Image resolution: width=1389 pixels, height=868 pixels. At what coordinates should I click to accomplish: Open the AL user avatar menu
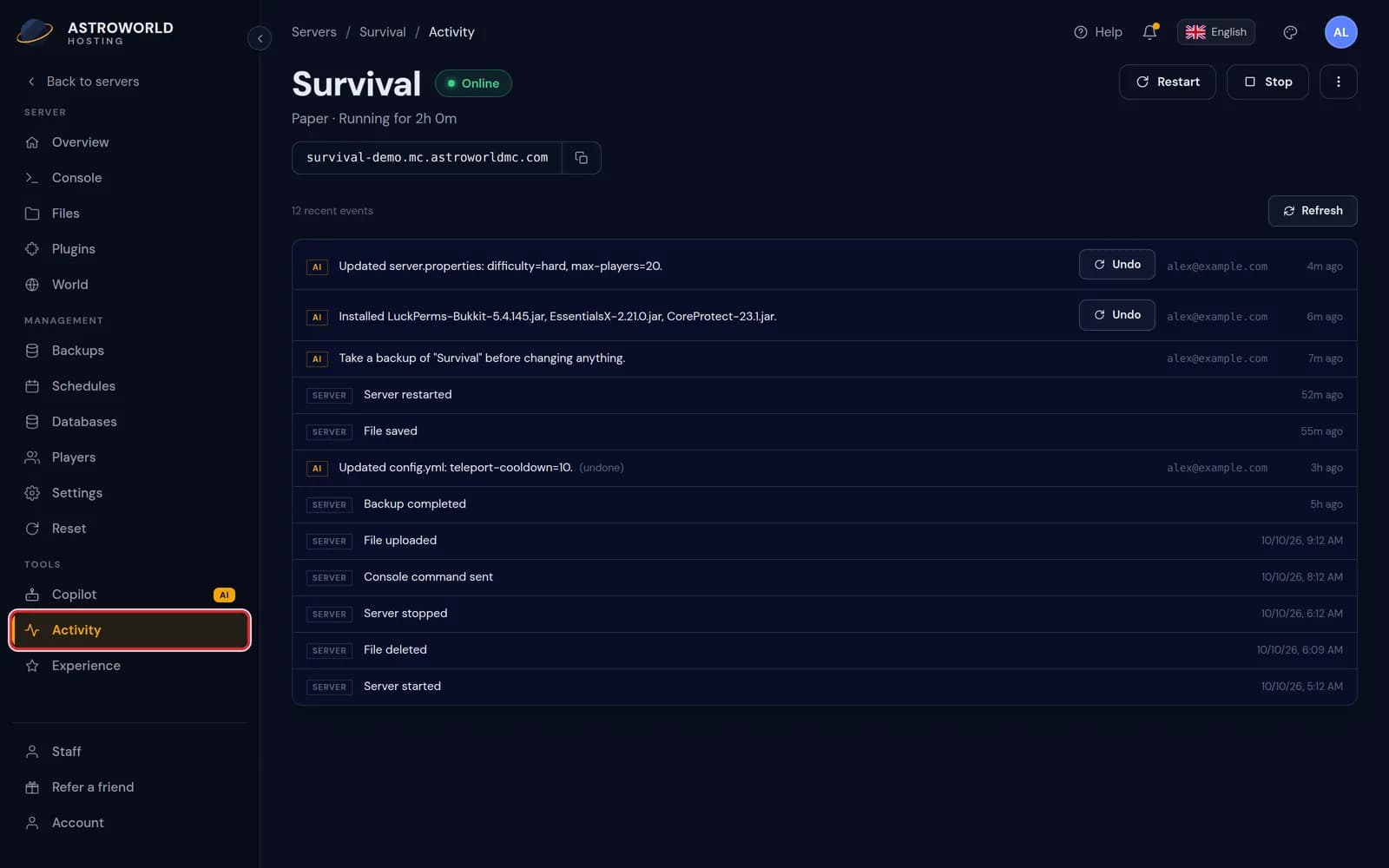[1340, 32]
